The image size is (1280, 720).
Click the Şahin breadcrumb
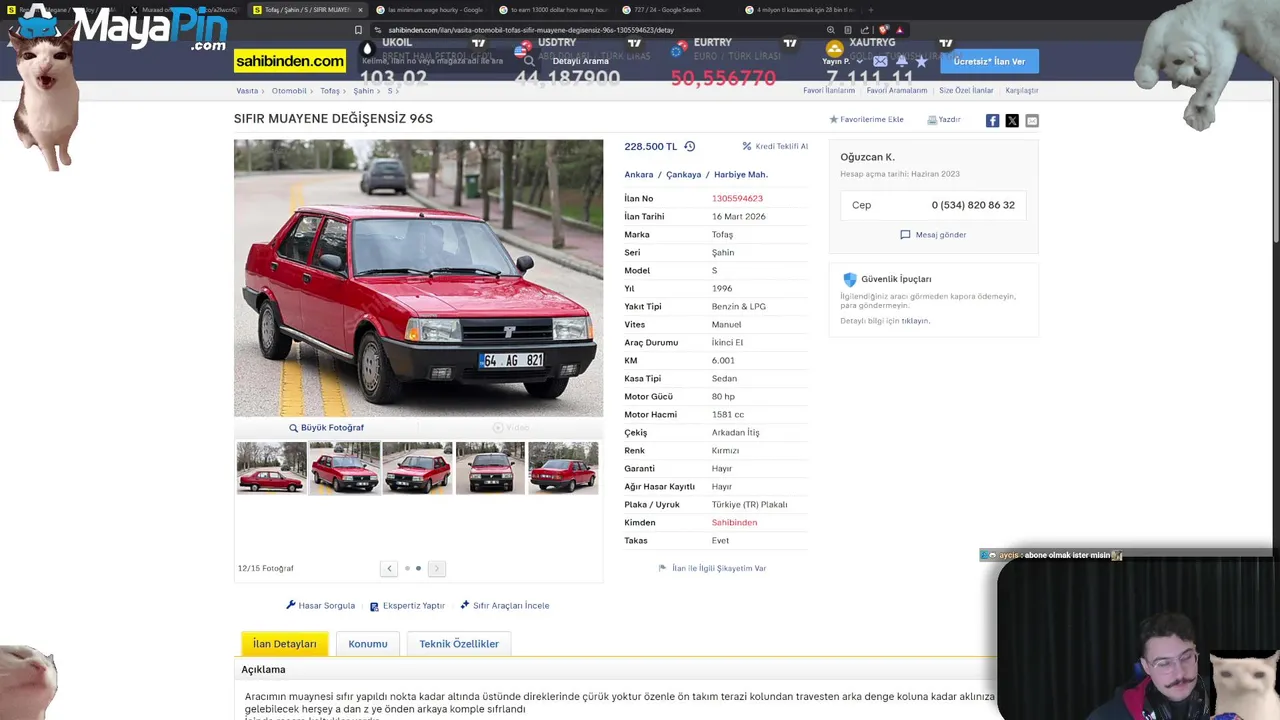(363, 91)
